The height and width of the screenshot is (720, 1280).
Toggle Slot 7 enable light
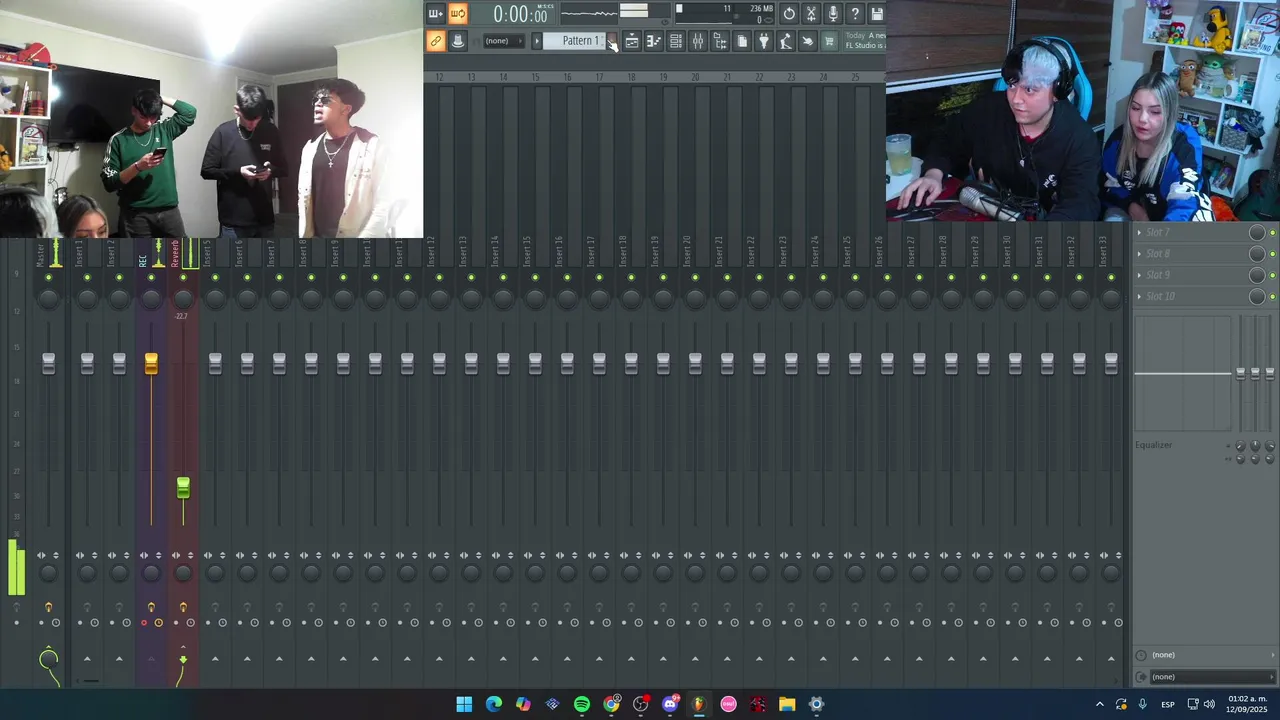(1272, 233)
